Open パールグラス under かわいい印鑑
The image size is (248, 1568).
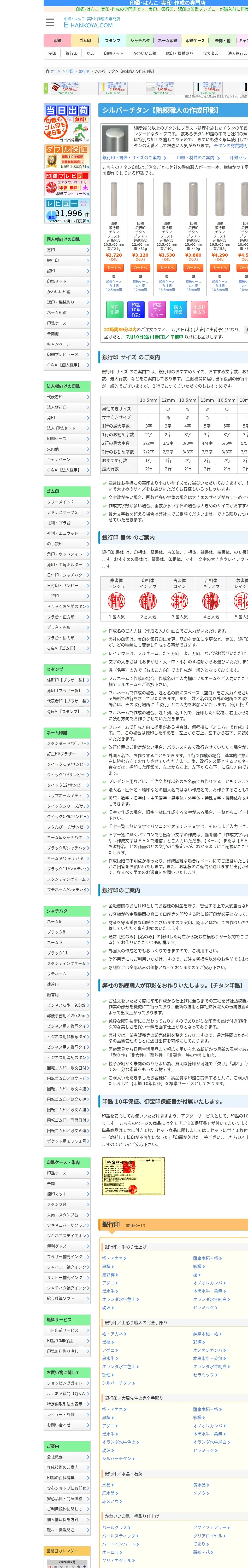pos(116,1527)
